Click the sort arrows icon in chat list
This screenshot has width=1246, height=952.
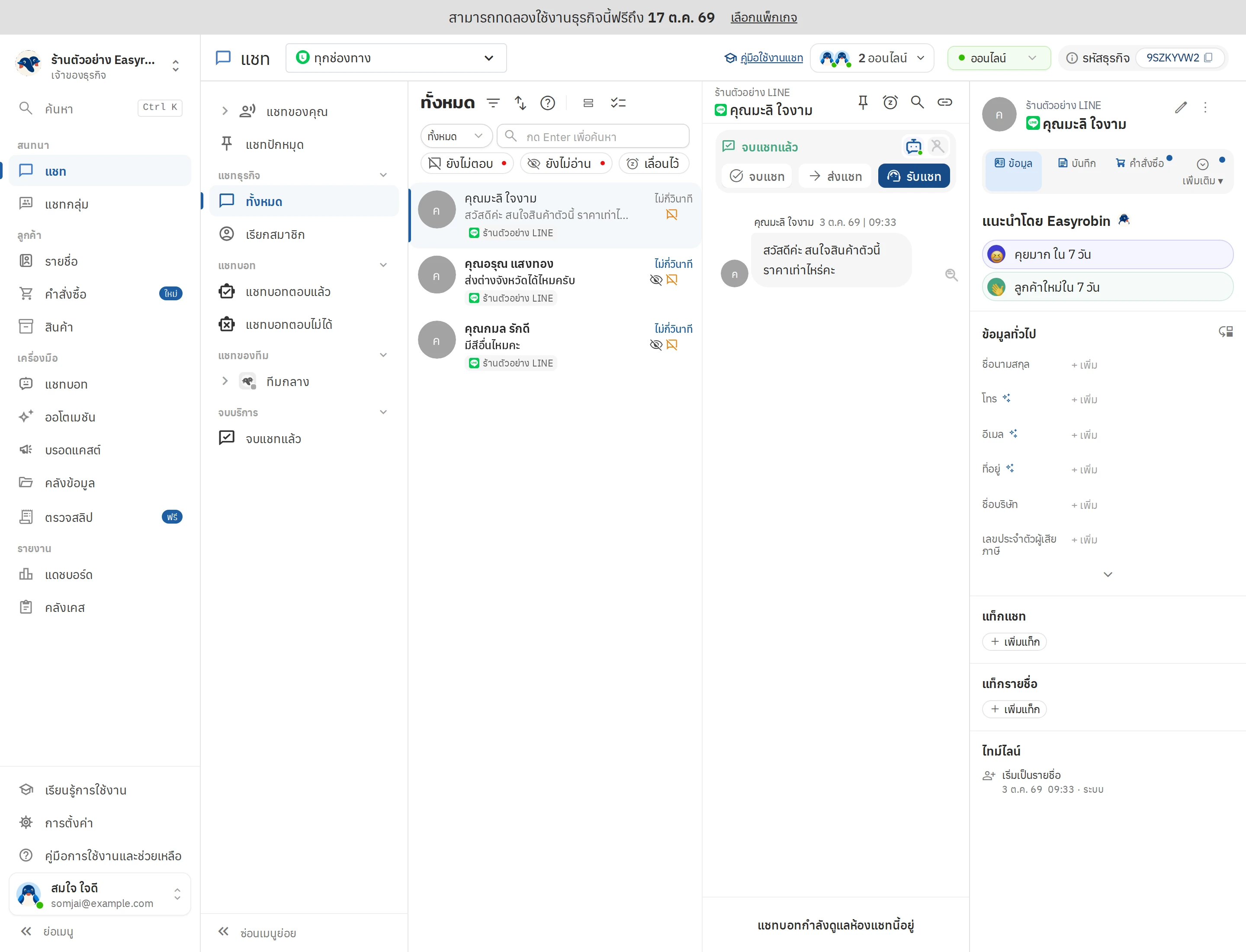tap(520, 103)
